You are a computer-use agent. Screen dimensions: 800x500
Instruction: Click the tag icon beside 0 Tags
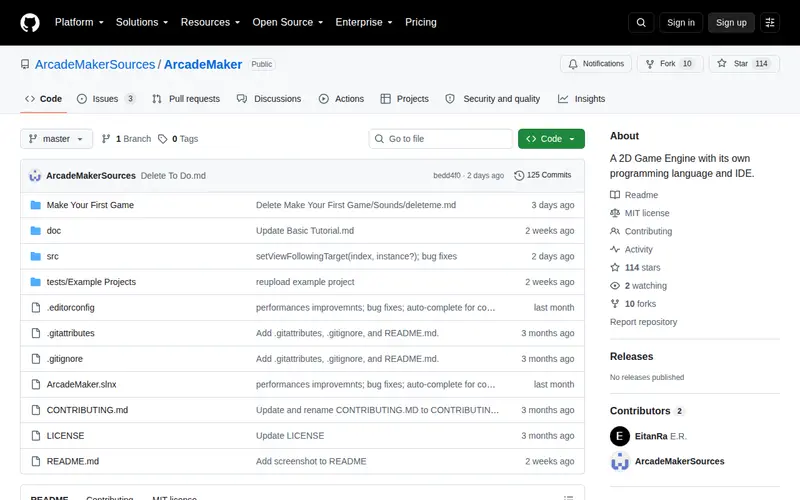click(x=162, y=139)
